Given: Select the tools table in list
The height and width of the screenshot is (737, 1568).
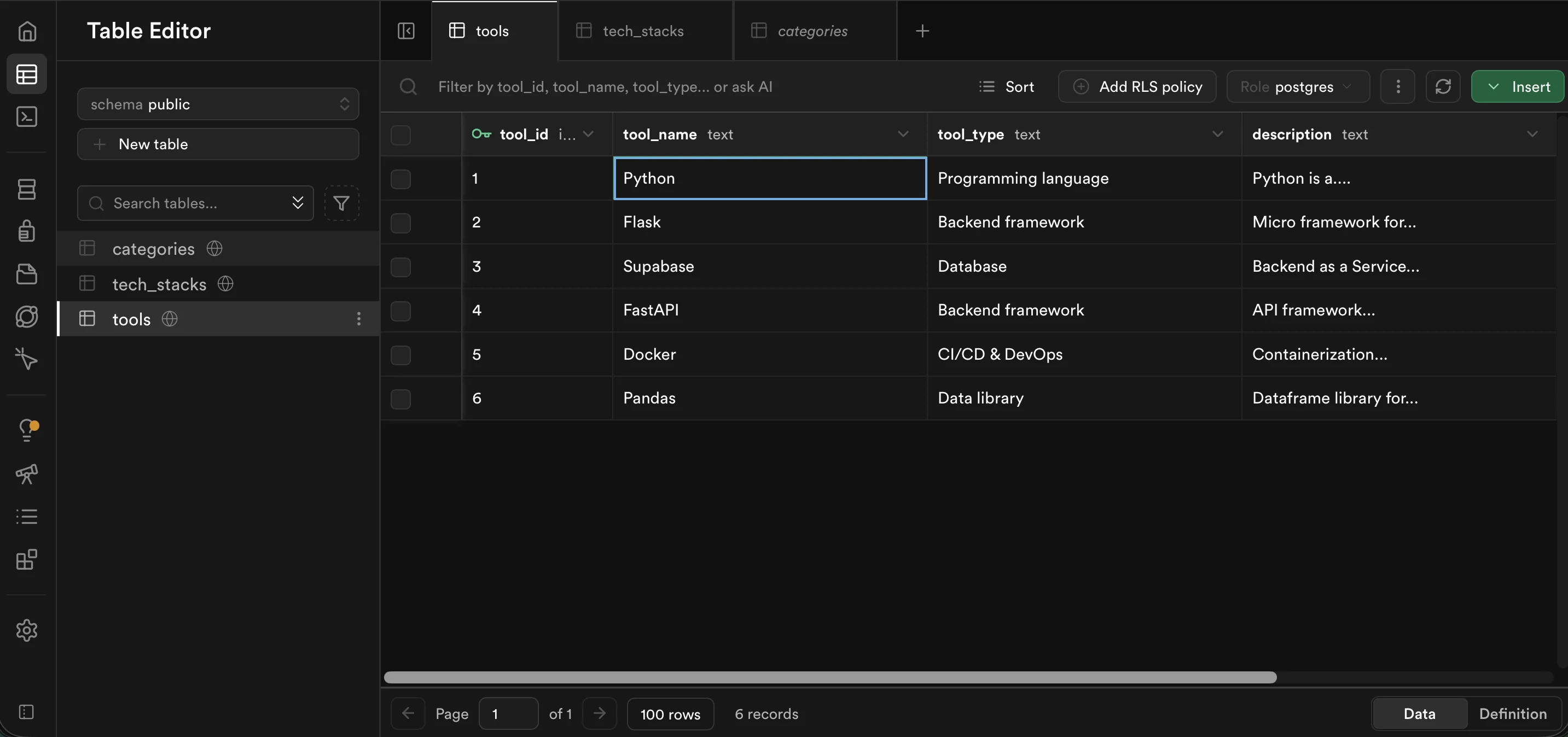Looking at the screenshot, I should [x=218, y=319].
